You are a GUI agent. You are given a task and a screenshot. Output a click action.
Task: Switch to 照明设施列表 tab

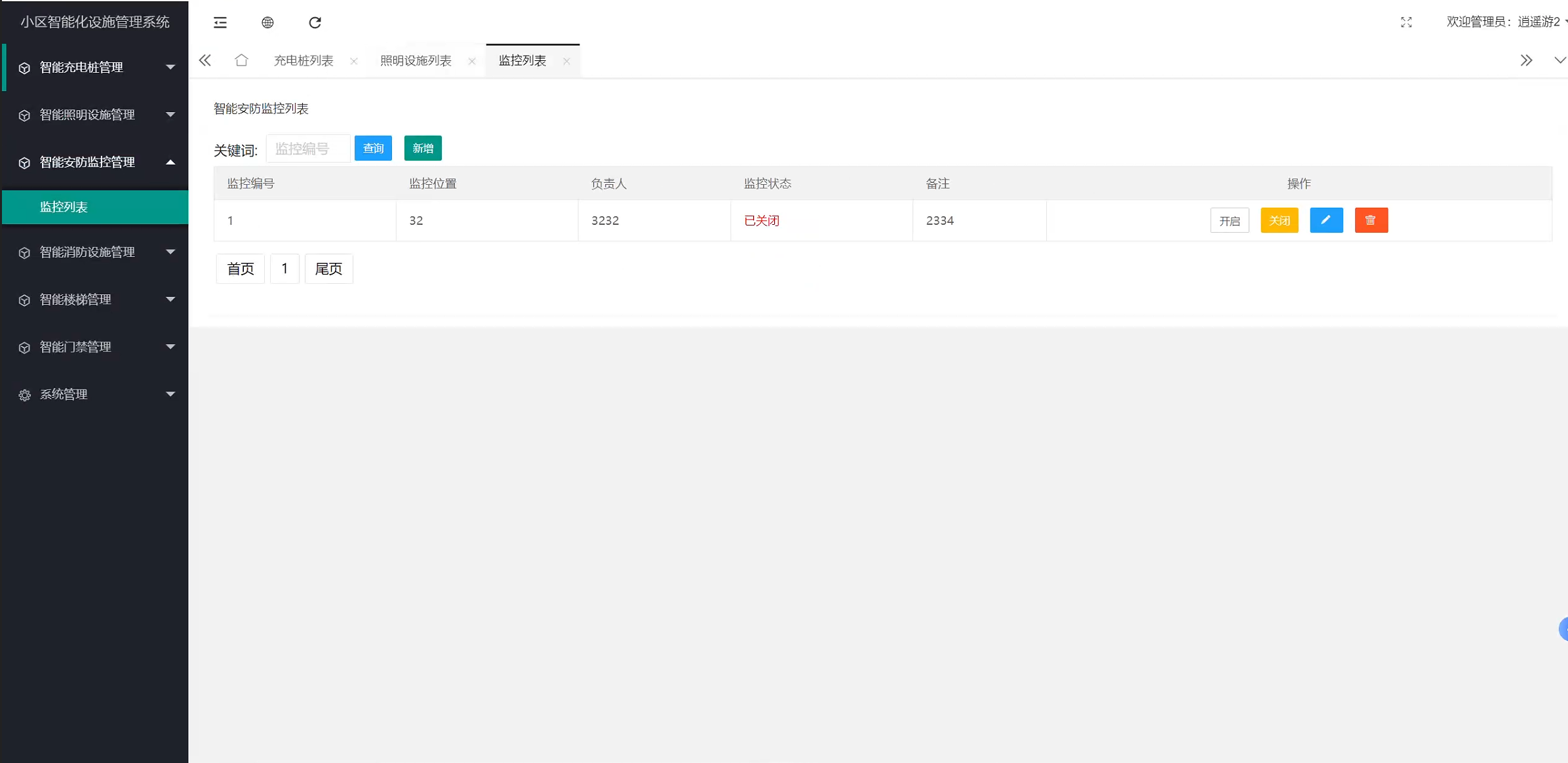(x=416, y=61)
